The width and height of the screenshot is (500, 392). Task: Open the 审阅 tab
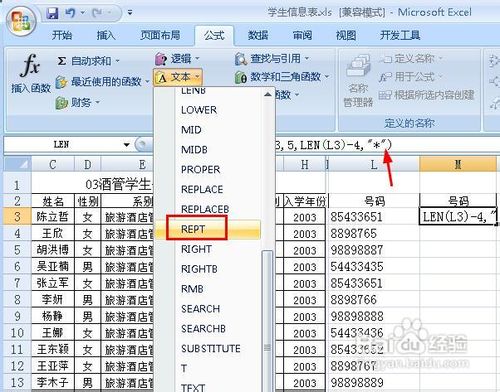point(302,35)
